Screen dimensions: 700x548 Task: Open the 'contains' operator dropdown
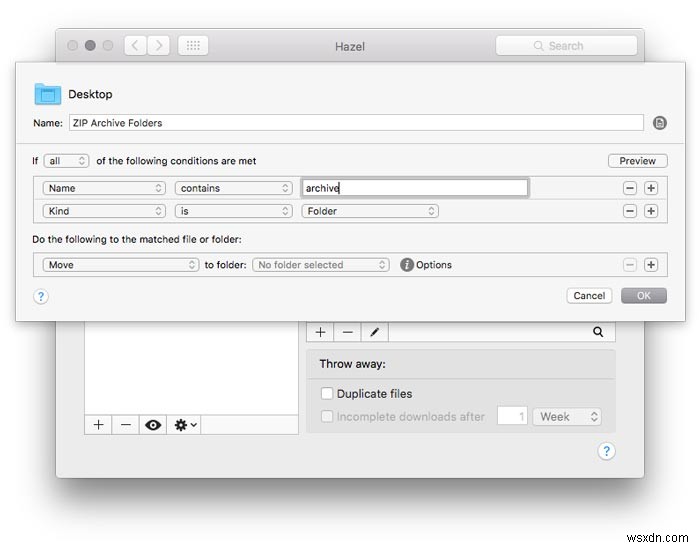(x=233, y=188)
